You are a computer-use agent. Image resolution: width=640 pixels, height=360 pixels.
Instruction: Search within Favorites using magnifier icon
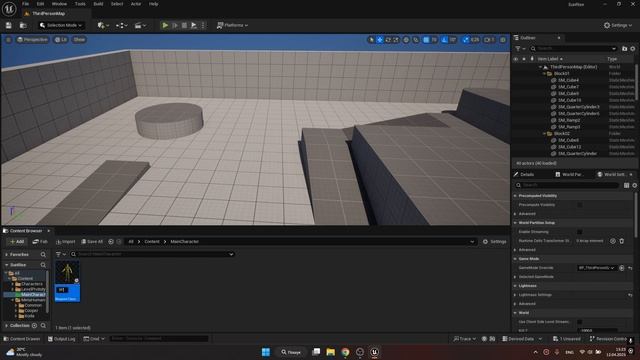[x=43, y=254]
